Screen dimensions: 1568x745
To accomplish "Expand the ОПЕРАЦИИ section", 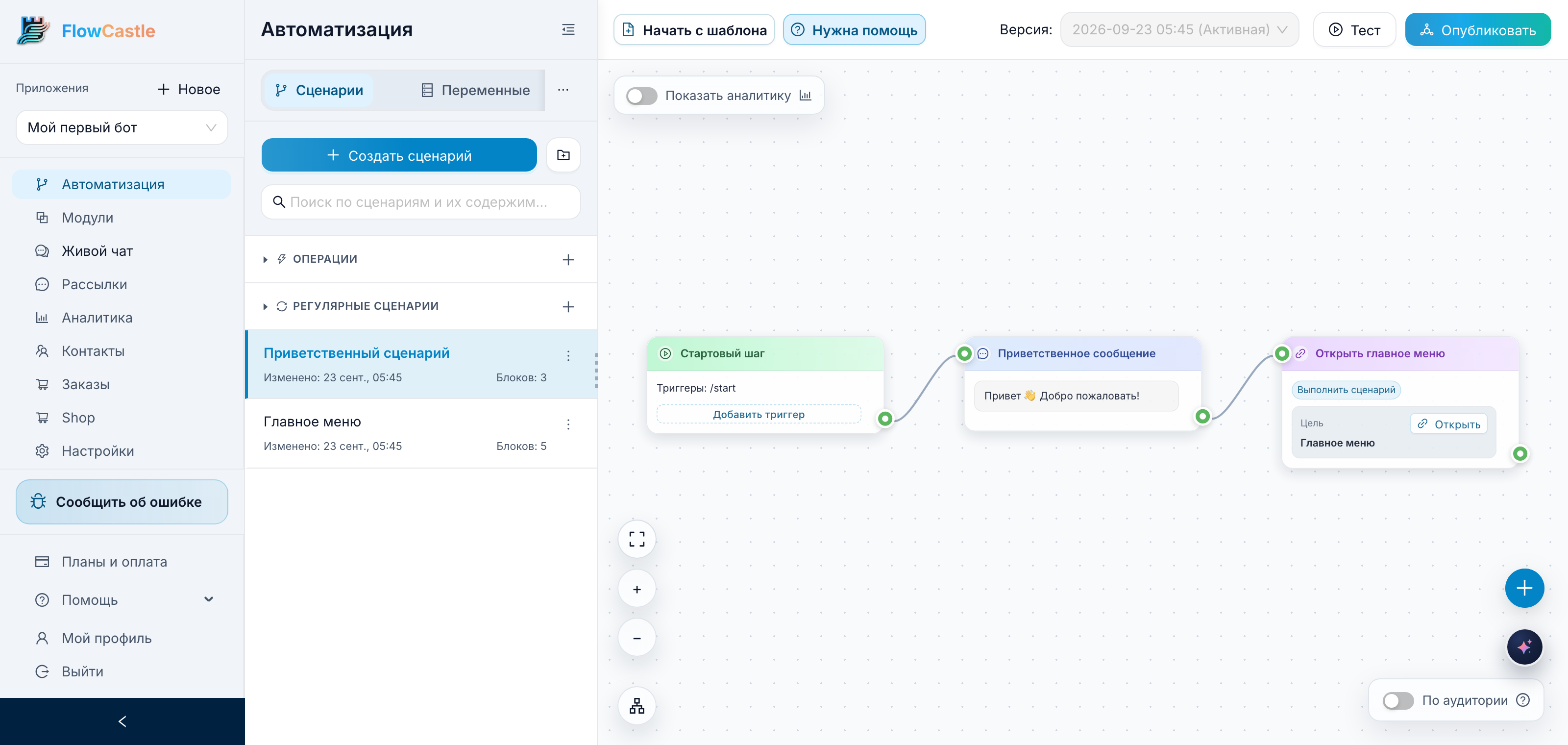I will tap(266, 259).
